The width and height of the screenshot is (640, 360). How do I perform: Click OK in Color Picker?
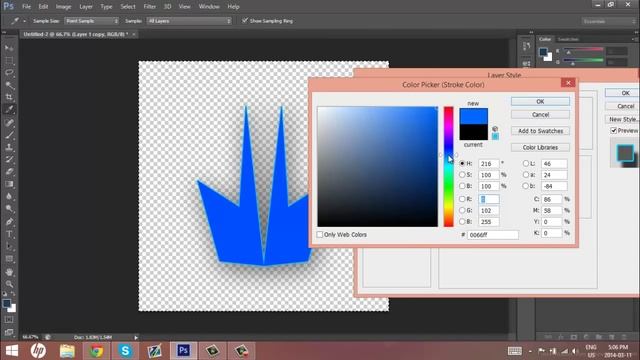tap(540, 101)
